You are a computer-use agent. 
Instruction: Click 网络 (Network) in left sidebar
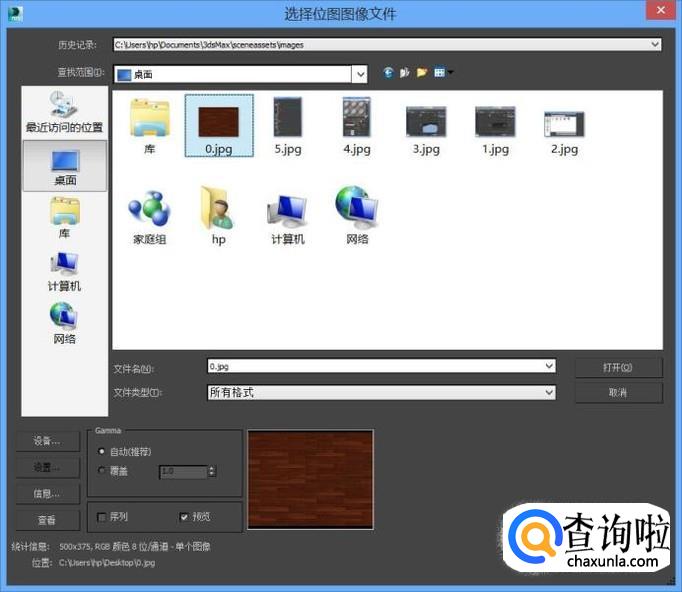65,323
